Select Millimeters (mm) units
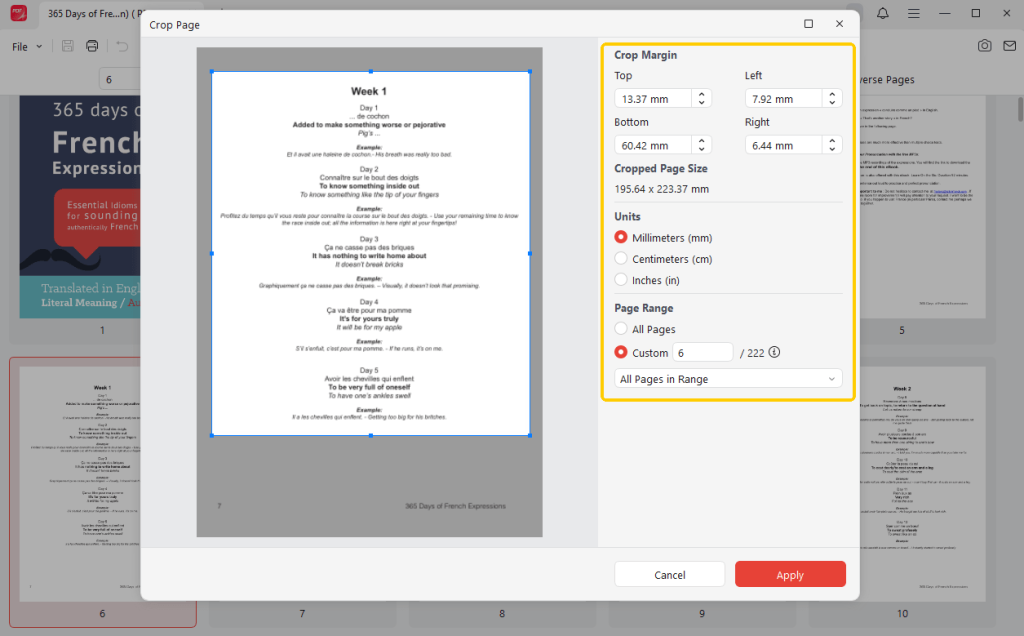The height and width of the screenshot is (636, 1024). tap(621, 237)
